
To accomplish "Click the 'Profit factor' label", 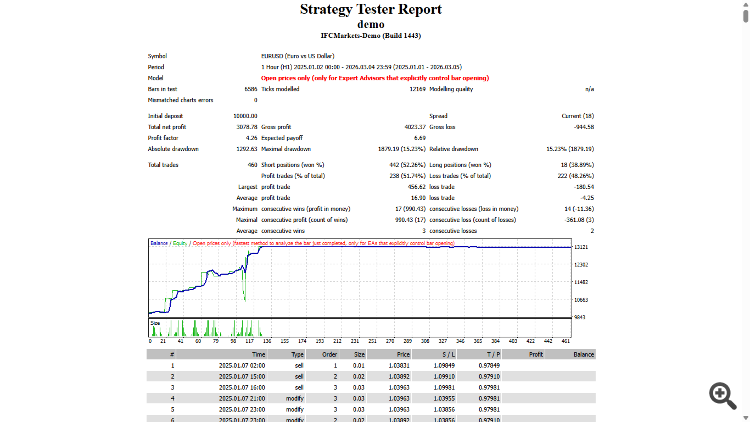I will [163, 138].
